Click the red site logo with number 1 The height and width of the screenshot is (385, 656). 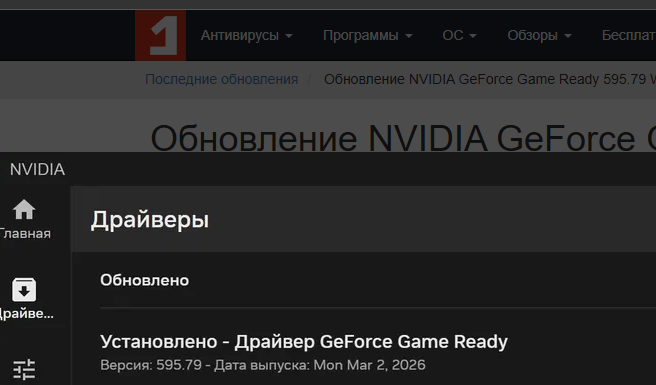pos(160,36)
